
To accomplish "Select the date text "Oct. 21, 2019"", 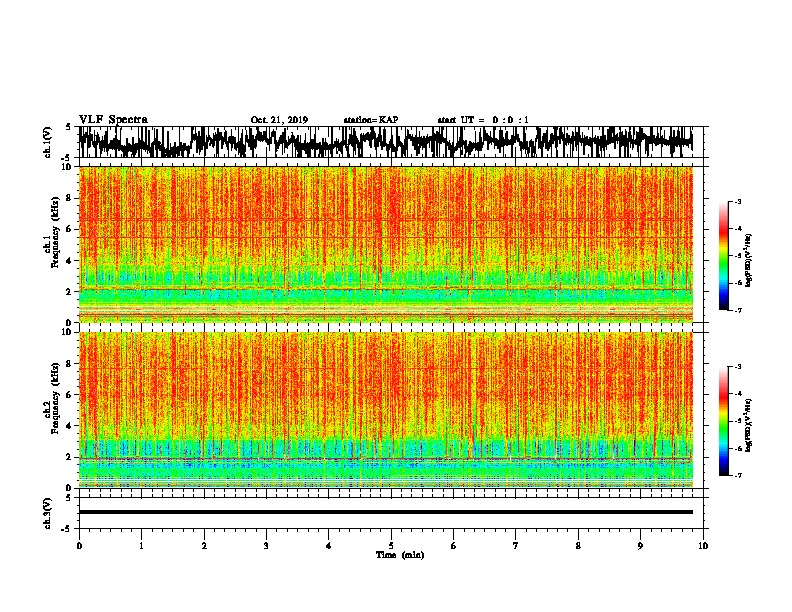I will [x=279, y=120].
